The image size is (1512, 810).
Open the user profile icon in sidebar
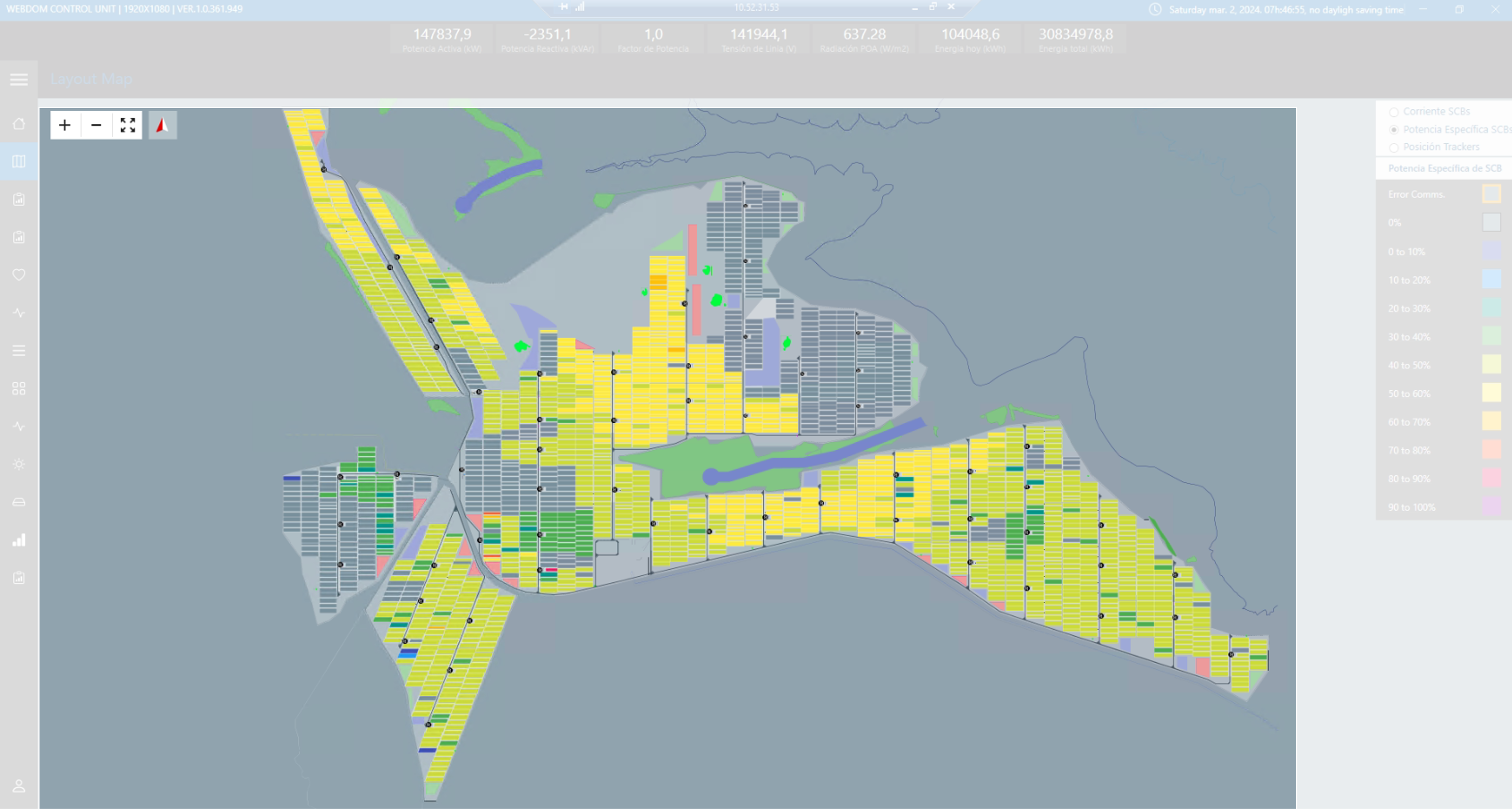tap(19, 786)
